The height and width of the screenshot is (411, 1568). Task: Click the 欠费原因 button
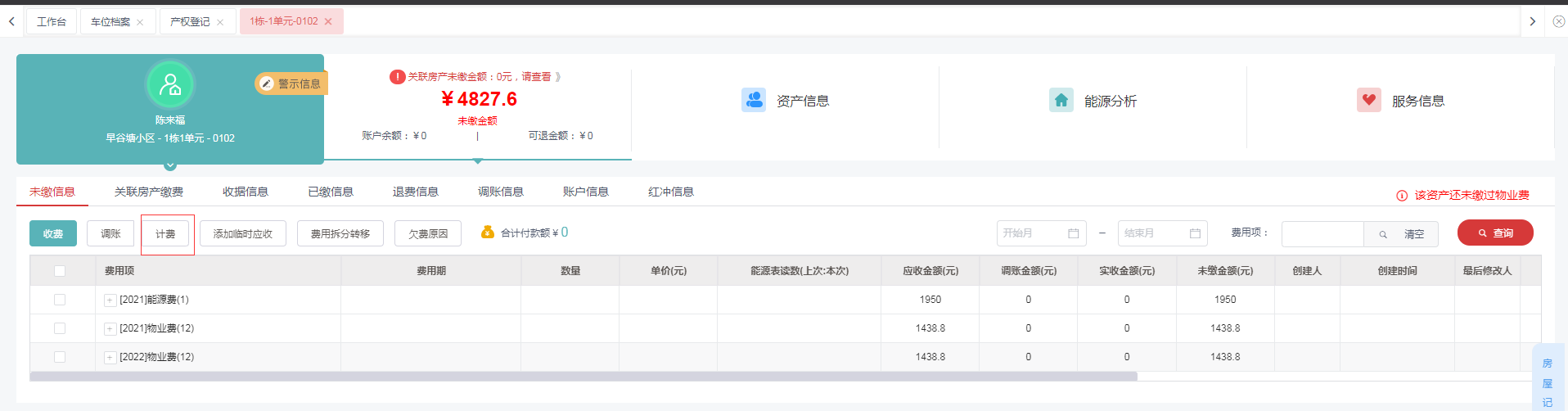428,233
